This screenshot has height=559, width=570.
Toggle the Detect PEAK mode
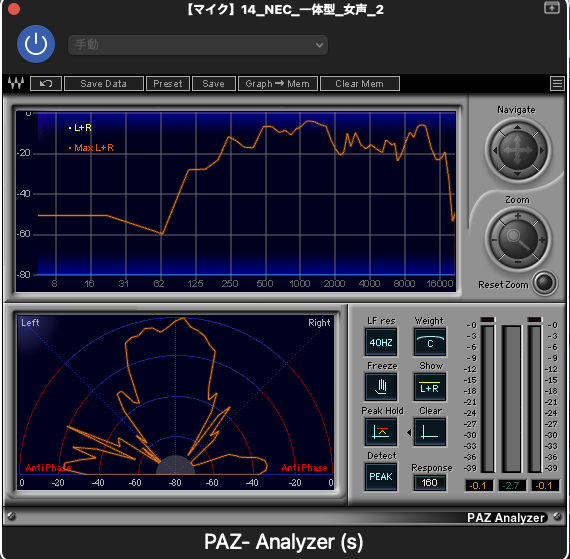[x=381, y=476]
